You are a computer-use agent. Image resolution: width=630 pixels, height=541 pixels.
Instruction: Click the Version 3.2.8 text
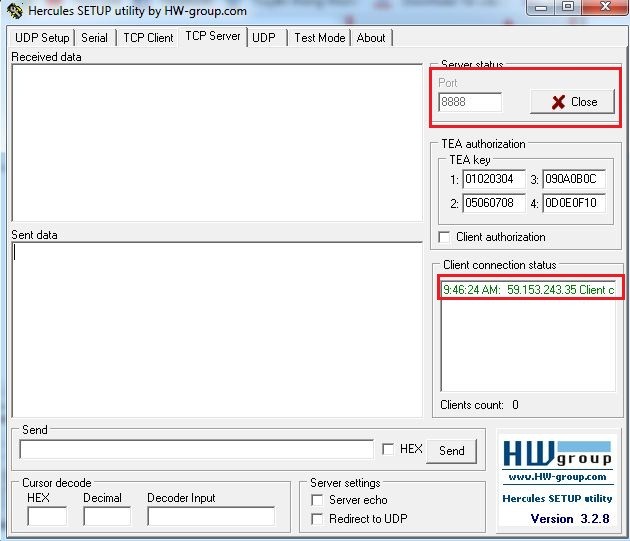point(570,519)
